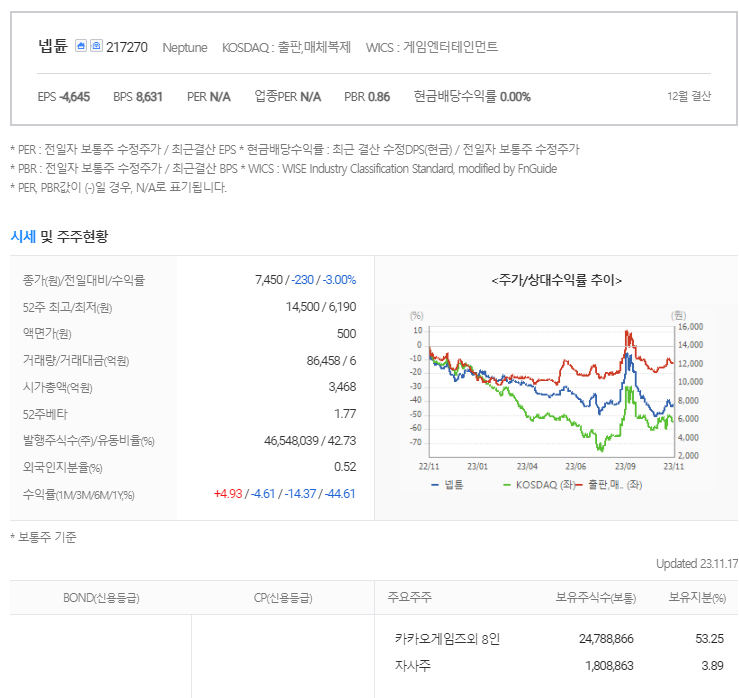The height and width of the screenshot is (698, 739).
Task: Select the face value 500
Action: coord(346,334)
